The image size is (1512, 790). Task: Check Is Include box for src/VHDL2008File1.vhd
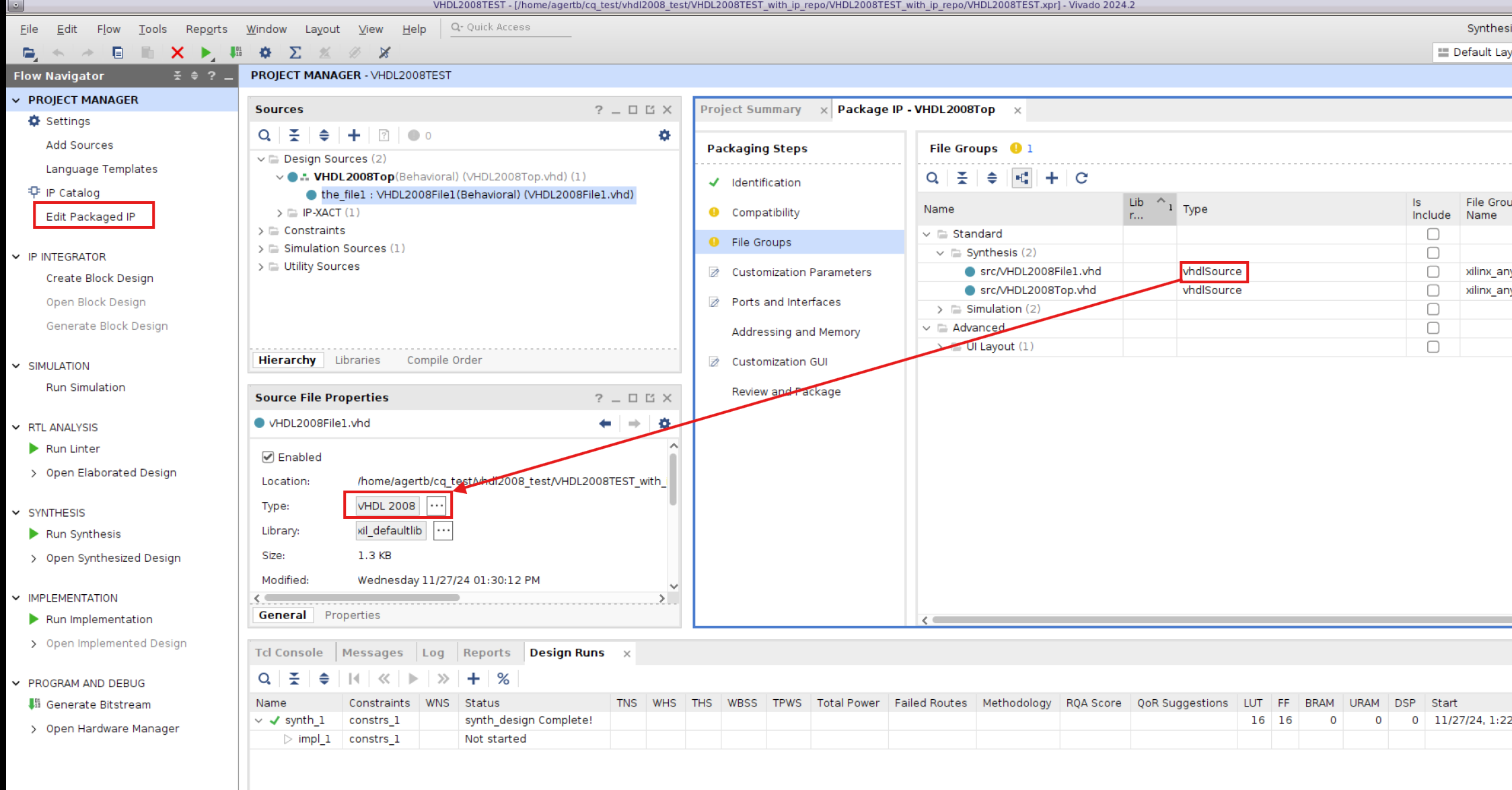tap(1433, 272)
